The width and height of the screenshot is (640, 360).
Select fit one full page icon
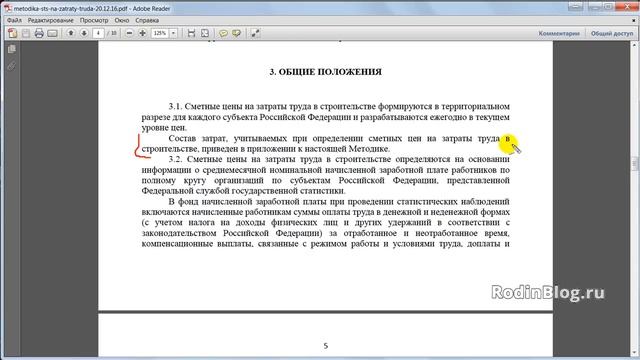point(205,33)
